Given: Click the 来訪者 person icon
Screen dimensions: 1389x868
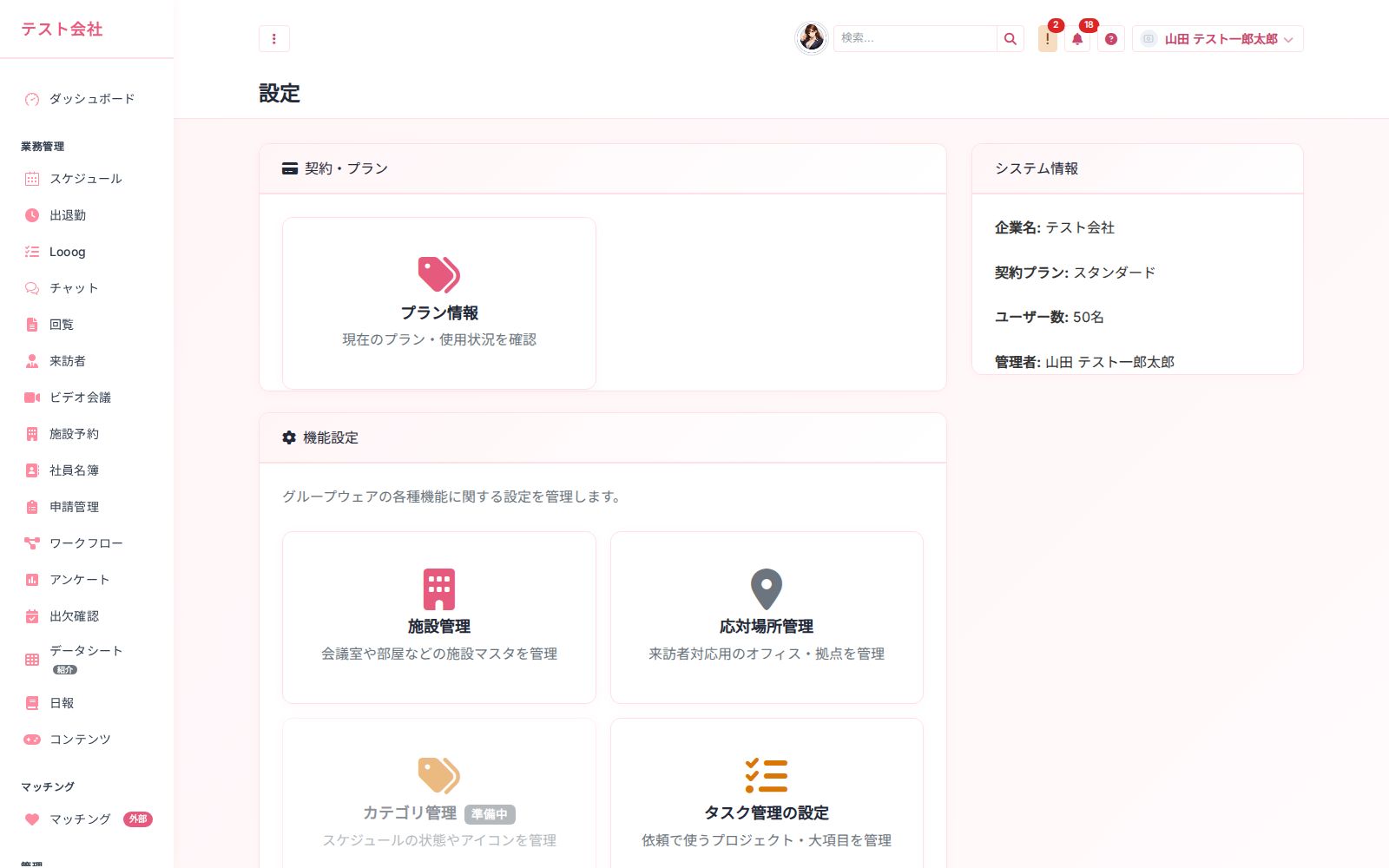Looking at the screenshot, I should point(32,361).
